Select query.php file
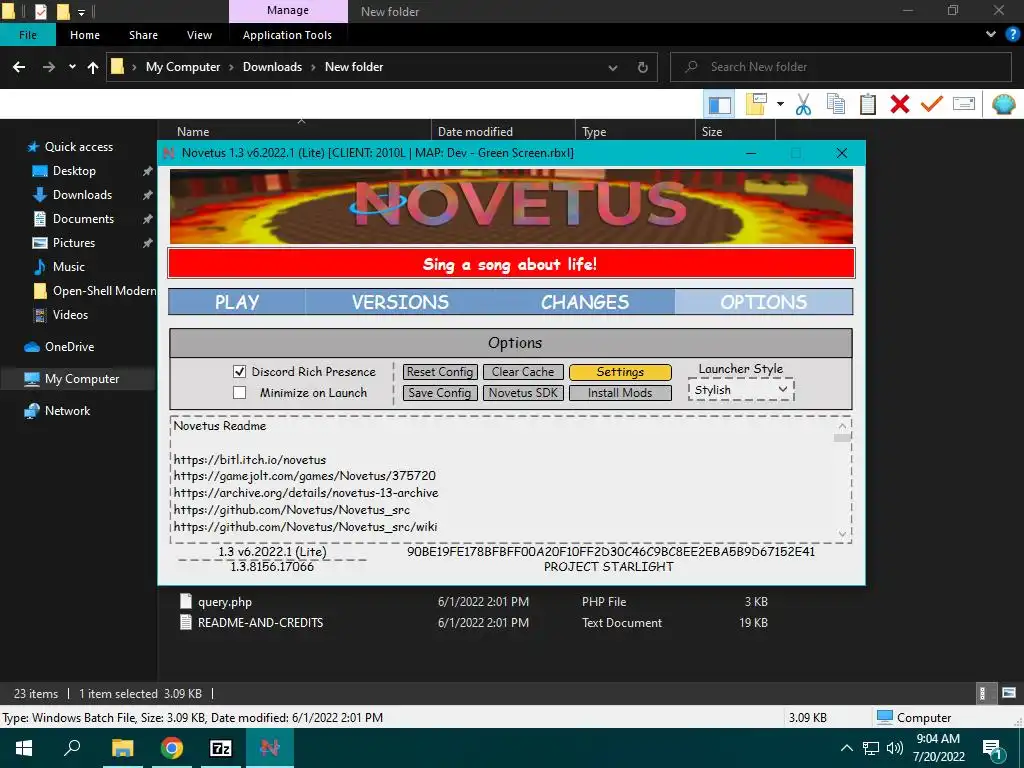The height and width of the screenshot is (768, 1024). coord(225,602)
